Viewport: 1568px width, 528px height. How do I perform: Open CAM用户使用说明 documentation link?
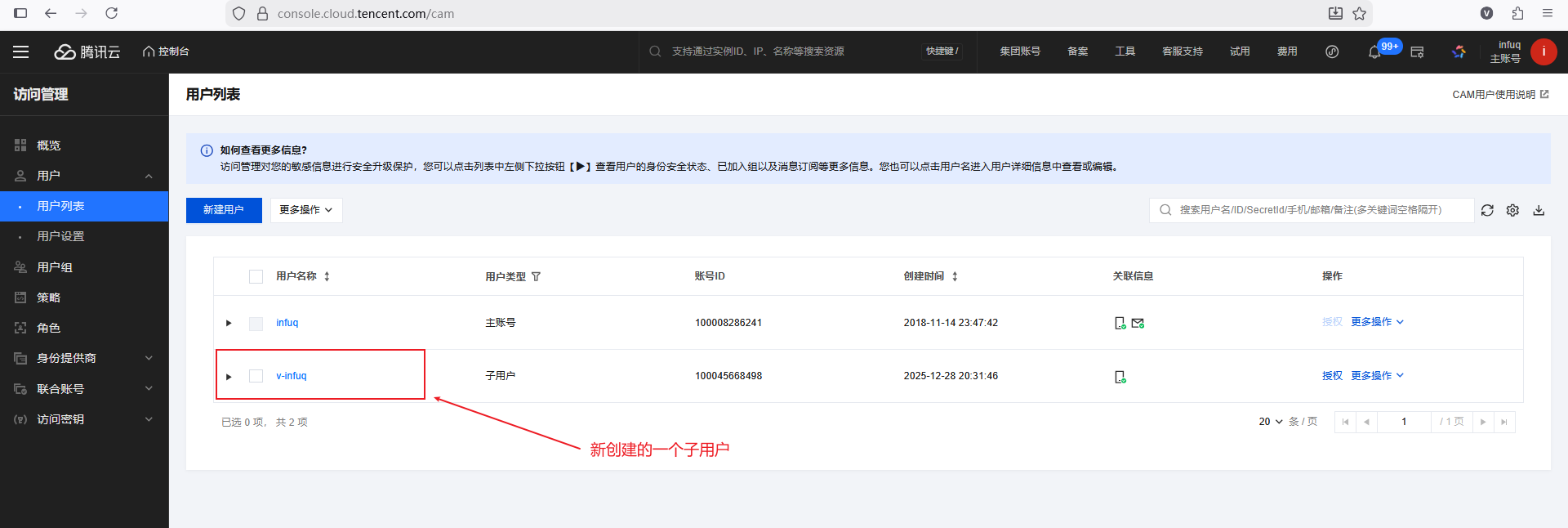[1500, 95]
